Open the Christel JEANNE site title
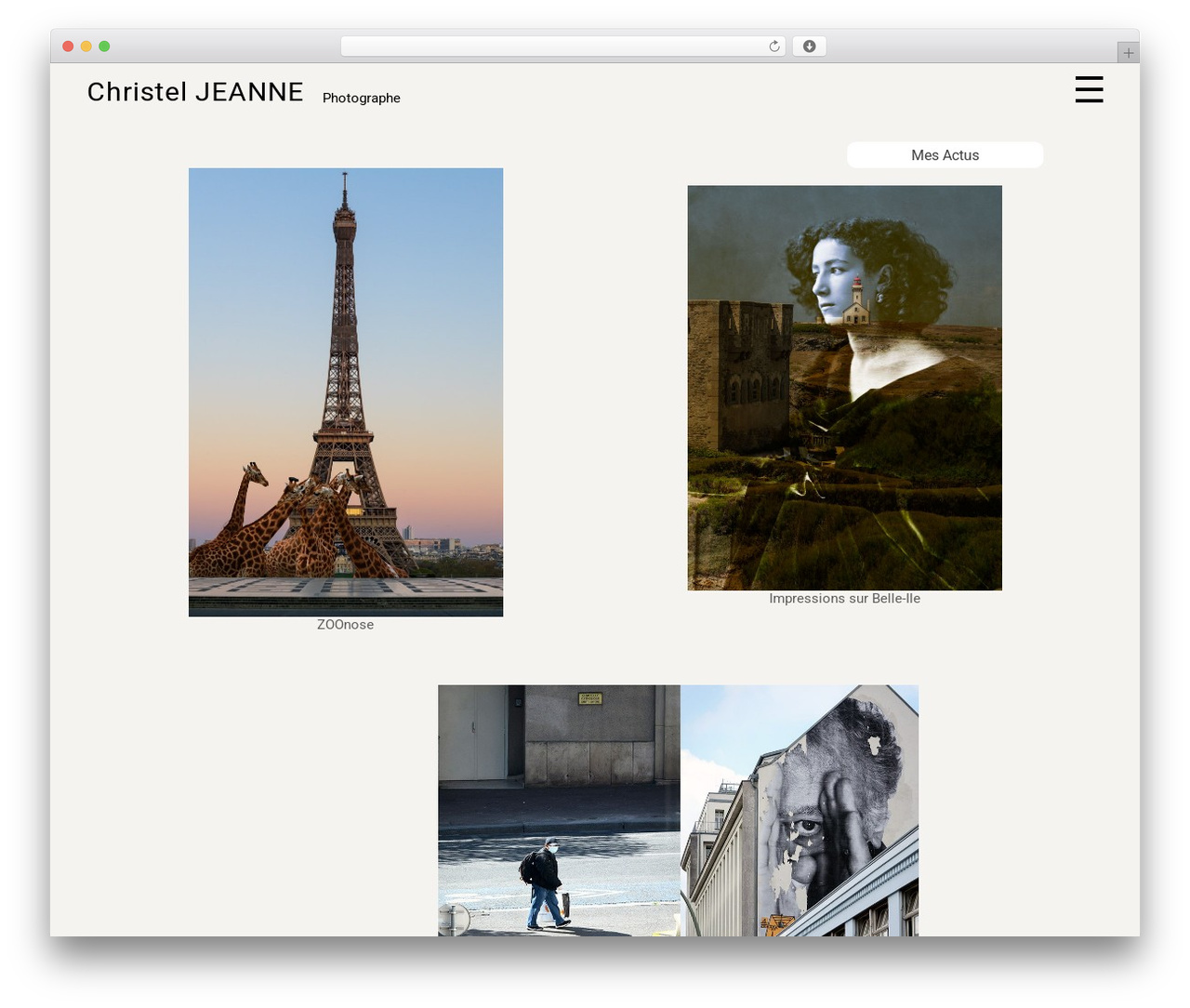This screenshot has height=1008, width=1190. tap(195, 92)
